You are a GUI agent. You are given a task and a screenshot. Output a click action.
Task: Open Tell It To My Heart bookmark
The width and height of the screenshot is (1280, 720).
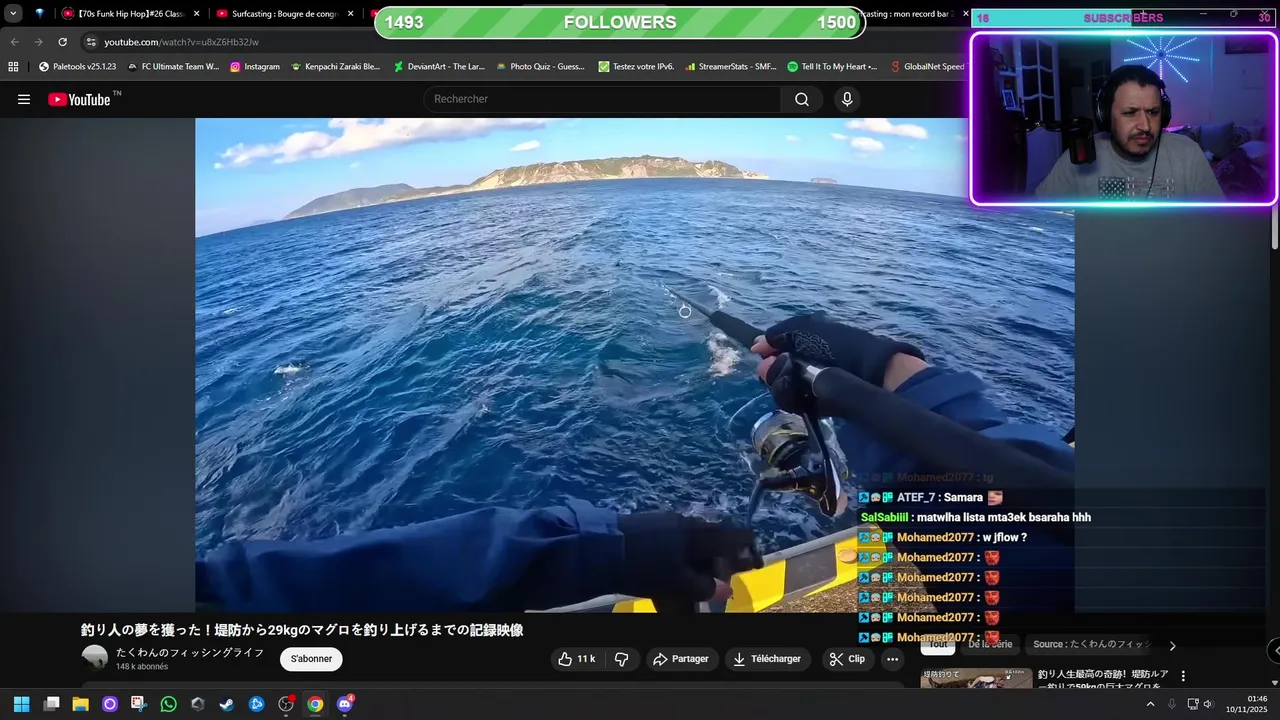point(832,67)
